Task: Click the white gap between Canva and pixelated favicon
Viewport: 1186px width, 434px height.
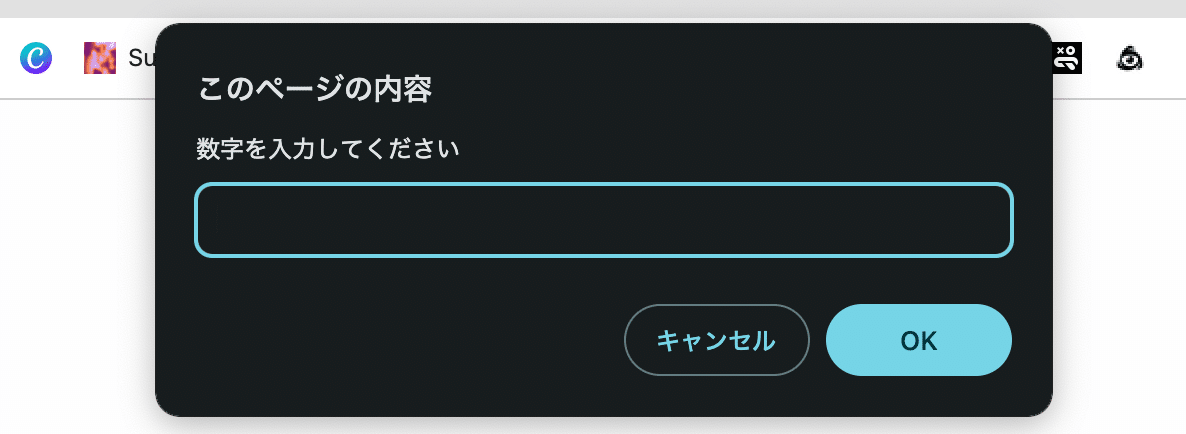Action: [68, 58]
